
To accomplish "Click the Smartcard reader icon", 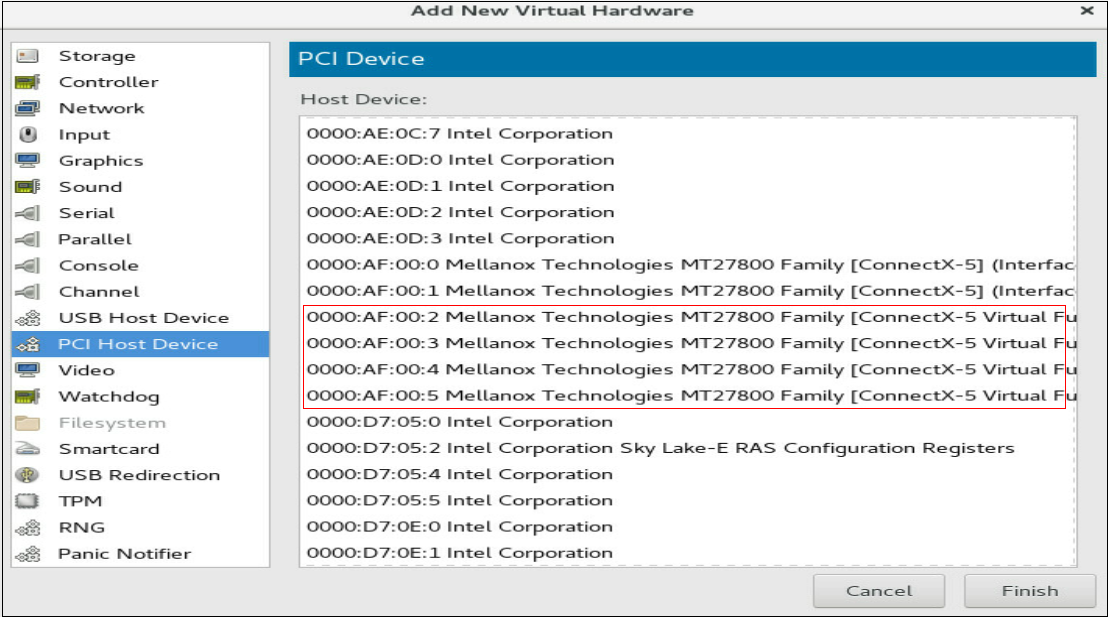I will coord(28,449).
